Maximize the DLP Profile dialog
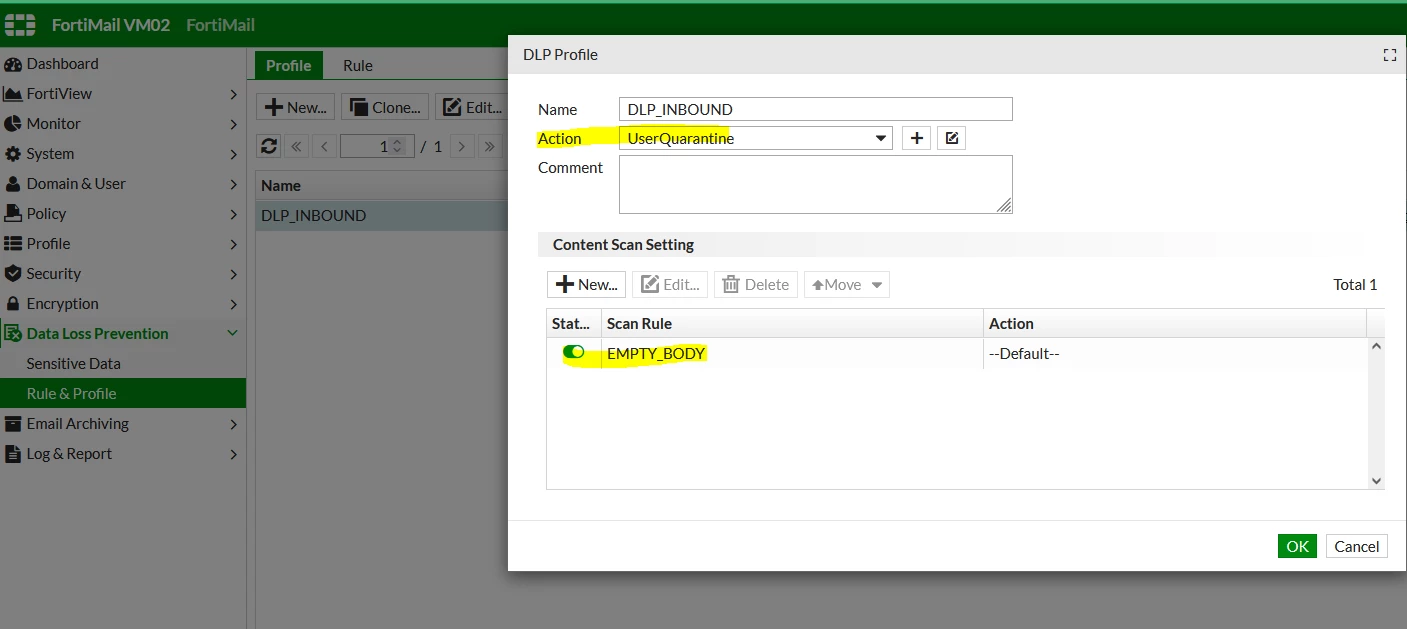The width and height of the screenshot is (1407, 629). tap(1389, 55)
